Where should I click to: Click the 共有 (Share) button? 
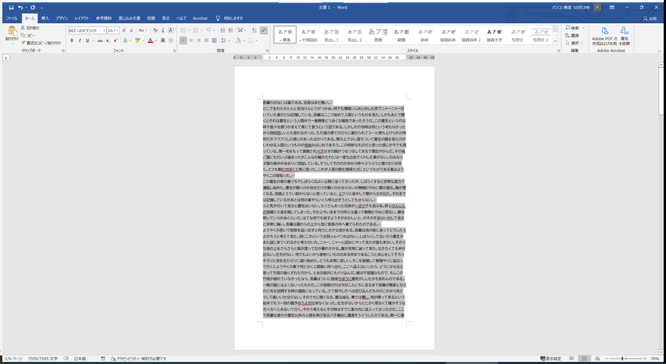point(650,19)
